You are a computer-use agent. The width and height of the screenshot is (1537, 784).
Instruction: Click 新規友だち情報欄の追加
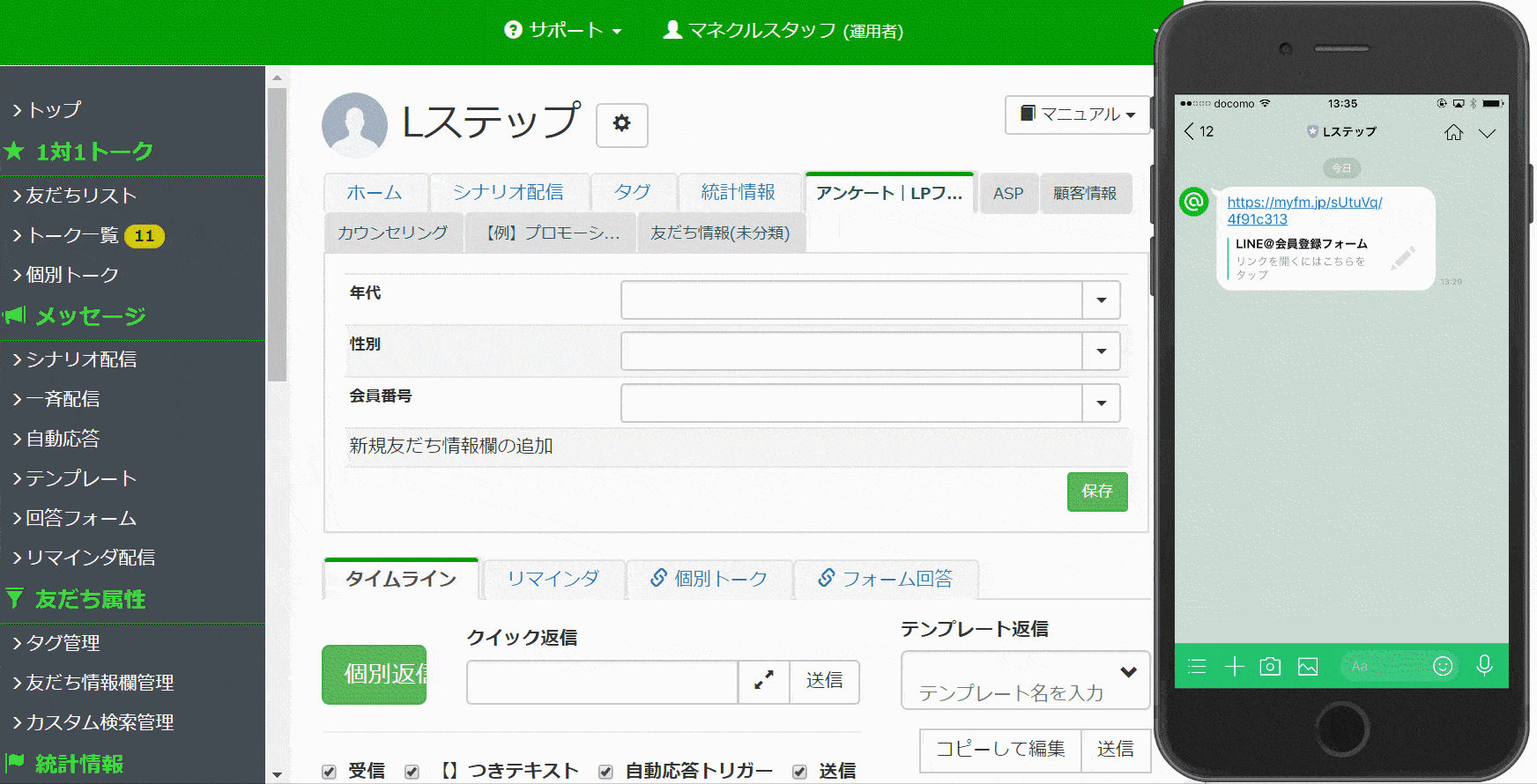click(451, 446)
